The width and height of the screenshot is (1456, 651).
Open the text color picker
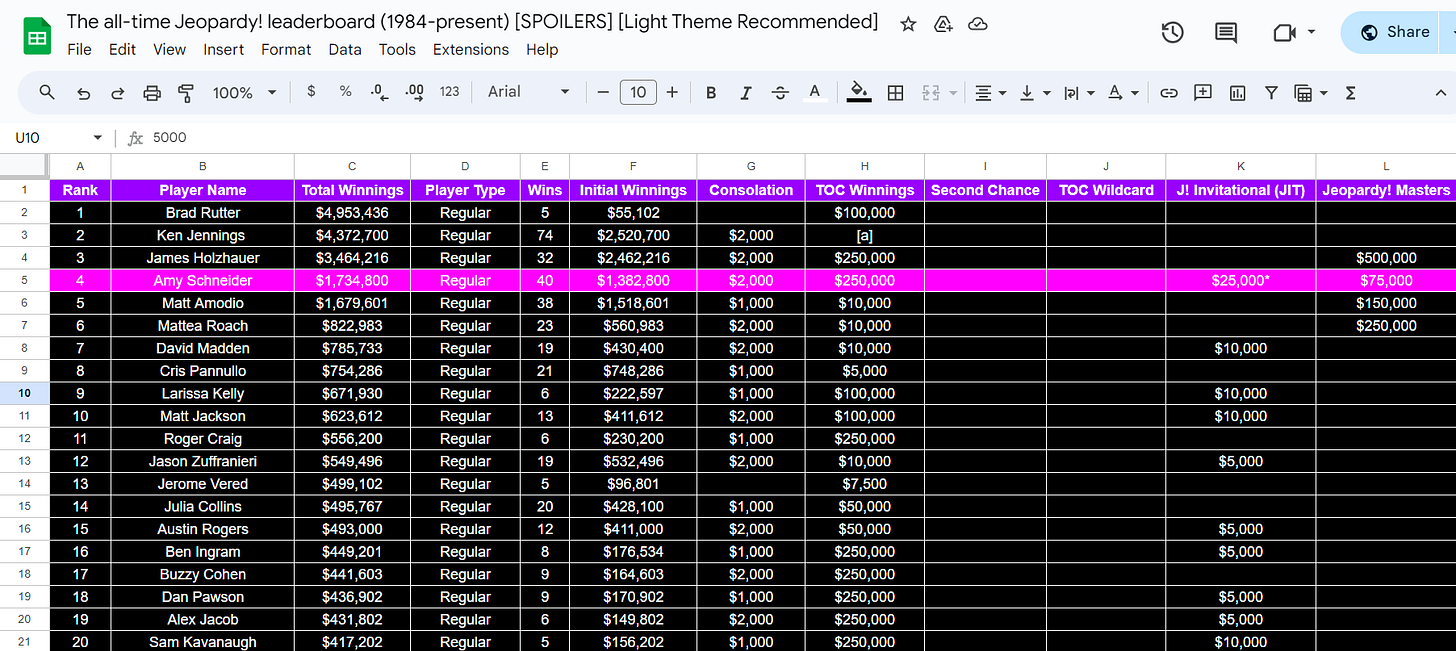click(x=815, y=92)
